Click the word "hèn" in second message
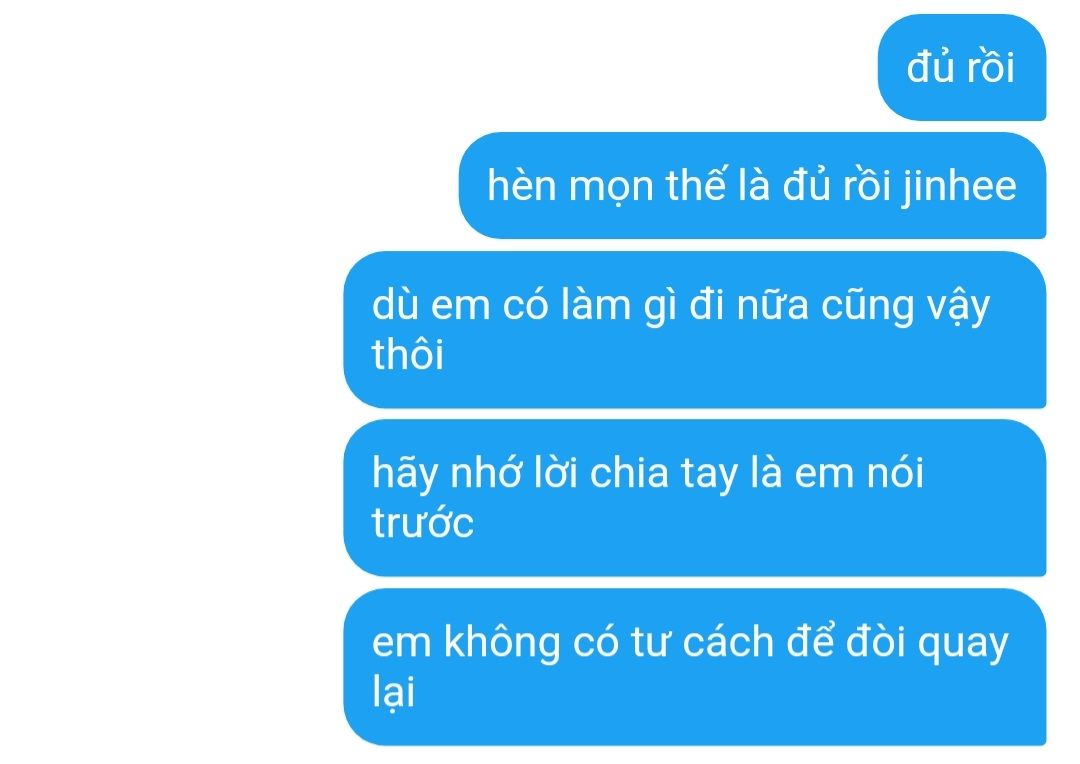 [x=521, y=185]
